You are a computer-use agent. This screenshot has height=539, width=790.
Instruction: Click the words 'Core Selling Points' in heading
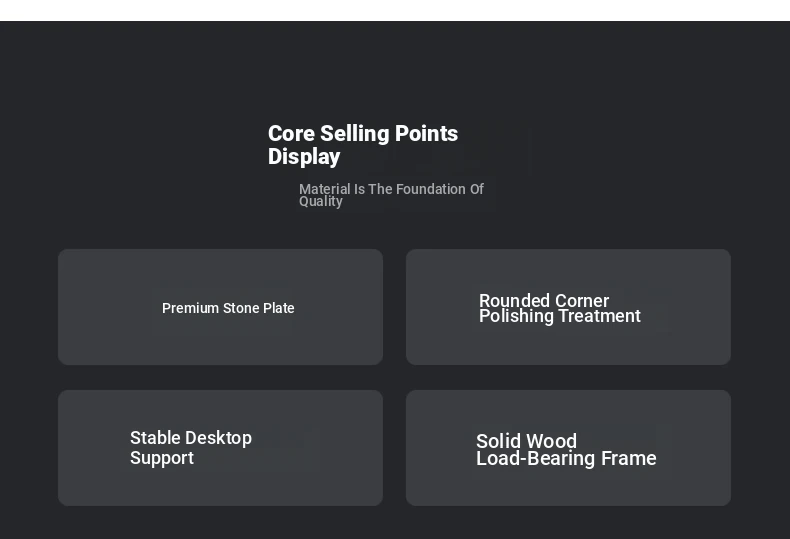point(363,133)
